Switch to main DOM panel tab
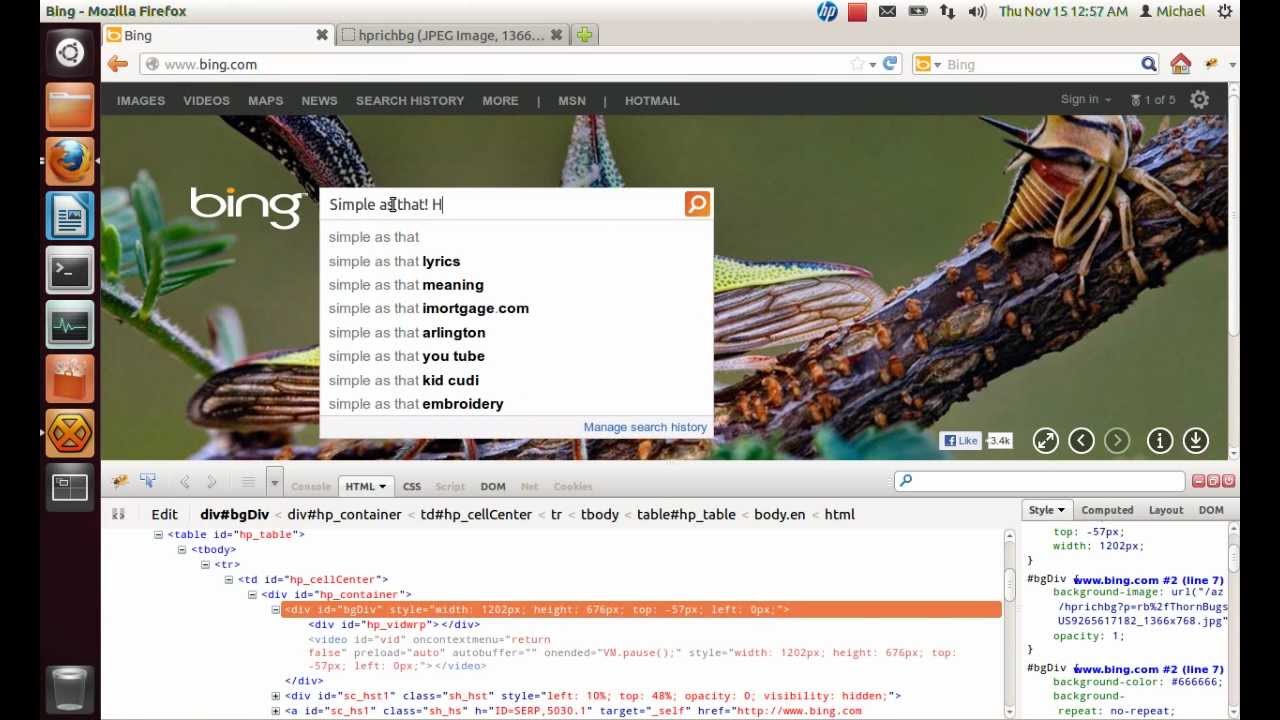 pos(493,486)
